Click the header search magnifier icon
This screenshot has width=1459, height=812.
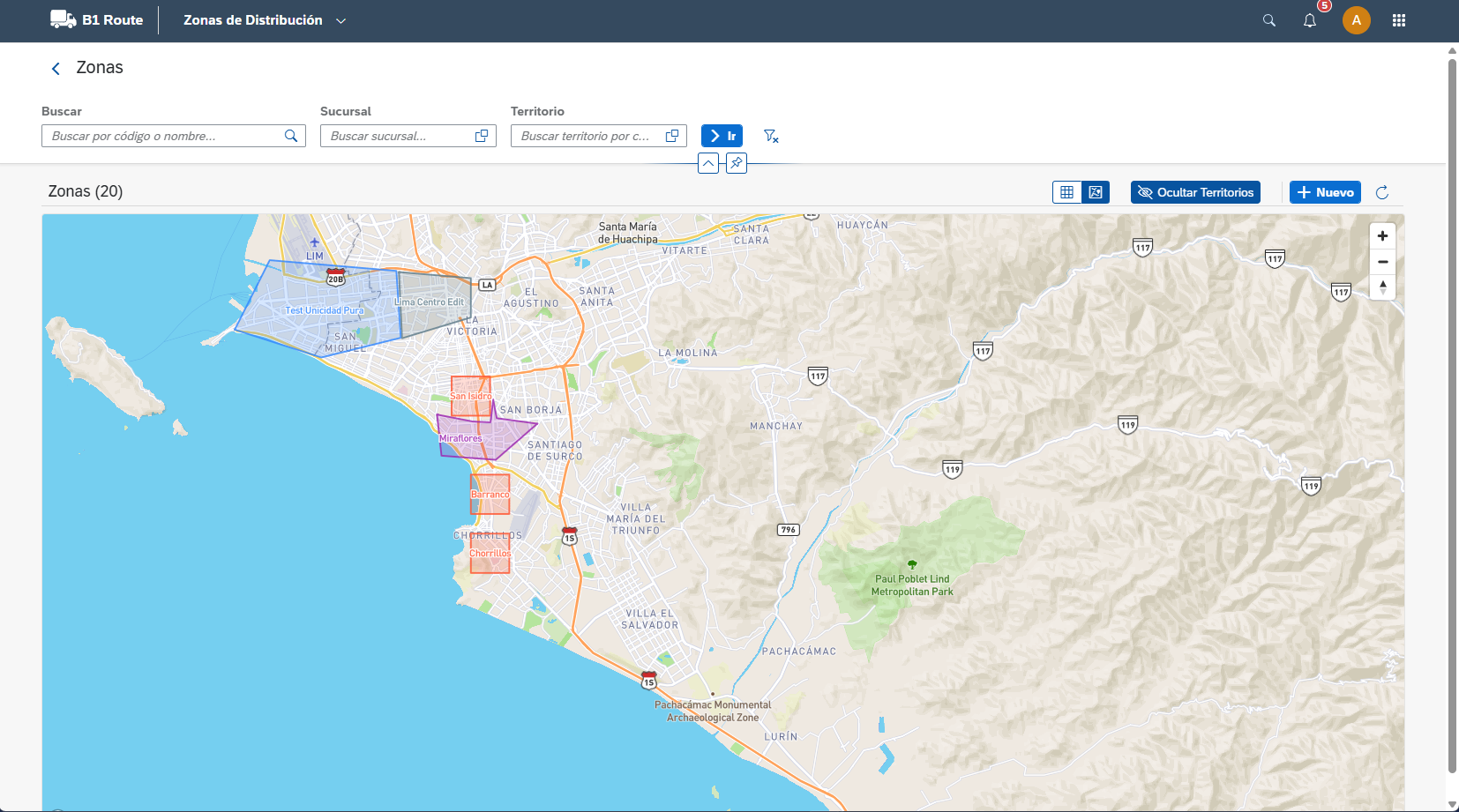pyautogui.click(x=1269, y=20)
